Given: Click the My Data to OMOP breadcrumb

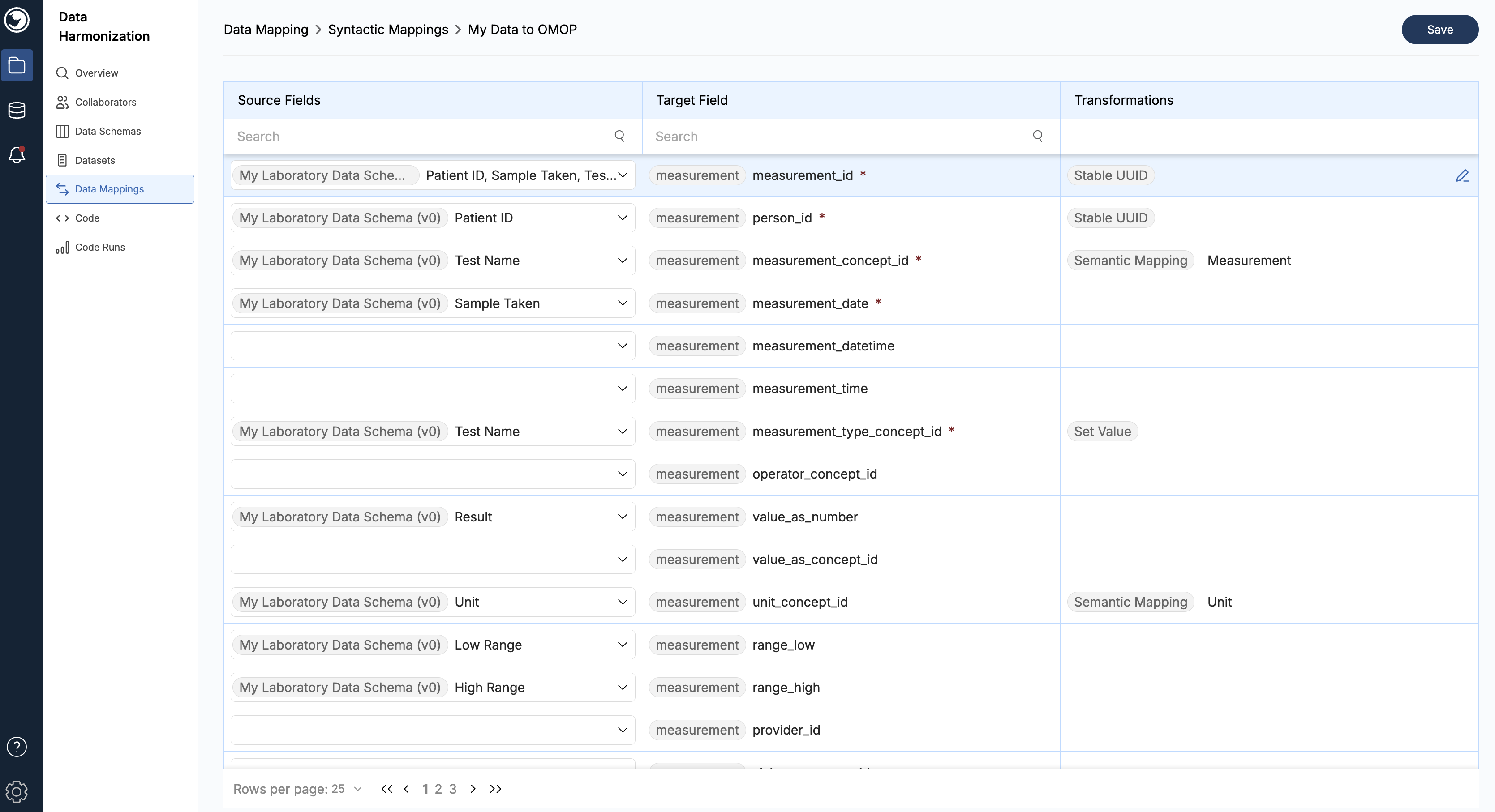Looking at the screenshot, I should pyautogui.click(x=522, y=30).
